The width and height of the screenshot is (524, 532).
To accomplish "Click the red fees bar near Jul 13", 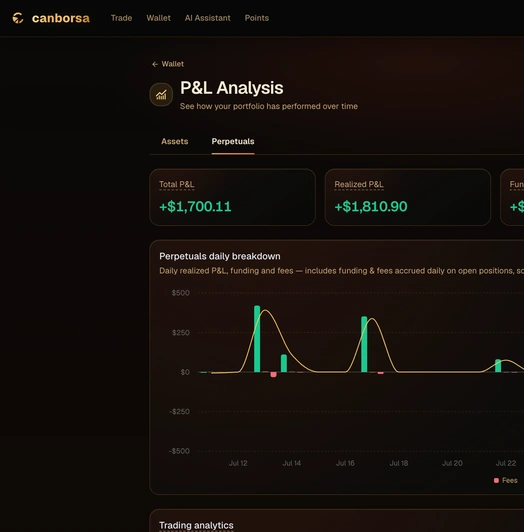I will (x=273, y=375).
